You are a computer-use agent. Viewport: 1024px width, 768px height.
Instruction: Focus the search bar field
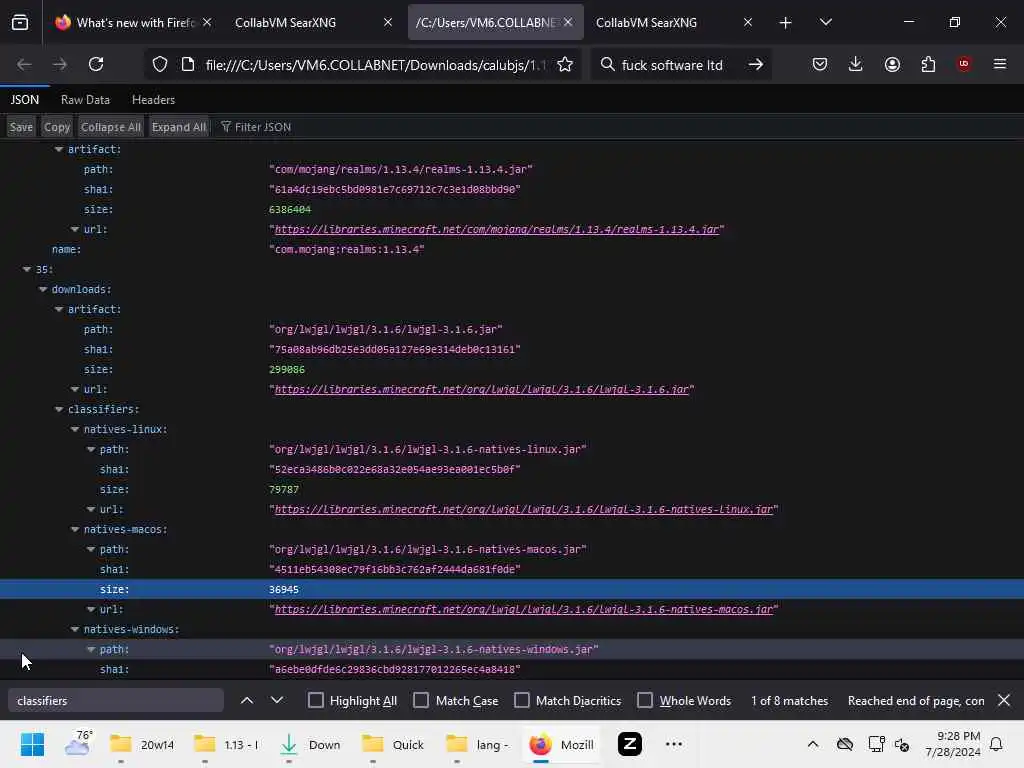point(672,65)
